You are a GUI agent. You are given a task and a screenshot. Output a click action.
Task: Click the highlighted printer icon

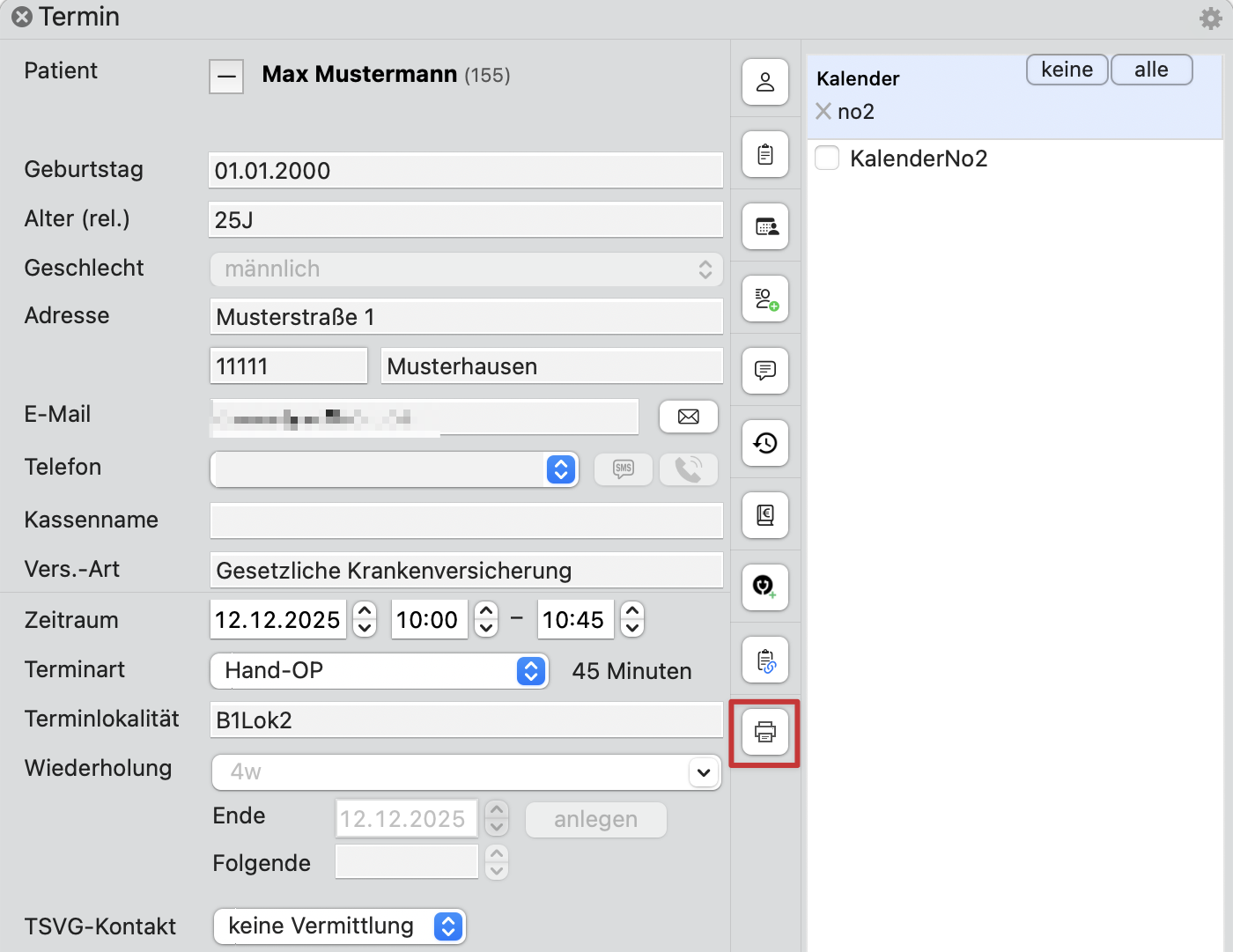(764, 732)
